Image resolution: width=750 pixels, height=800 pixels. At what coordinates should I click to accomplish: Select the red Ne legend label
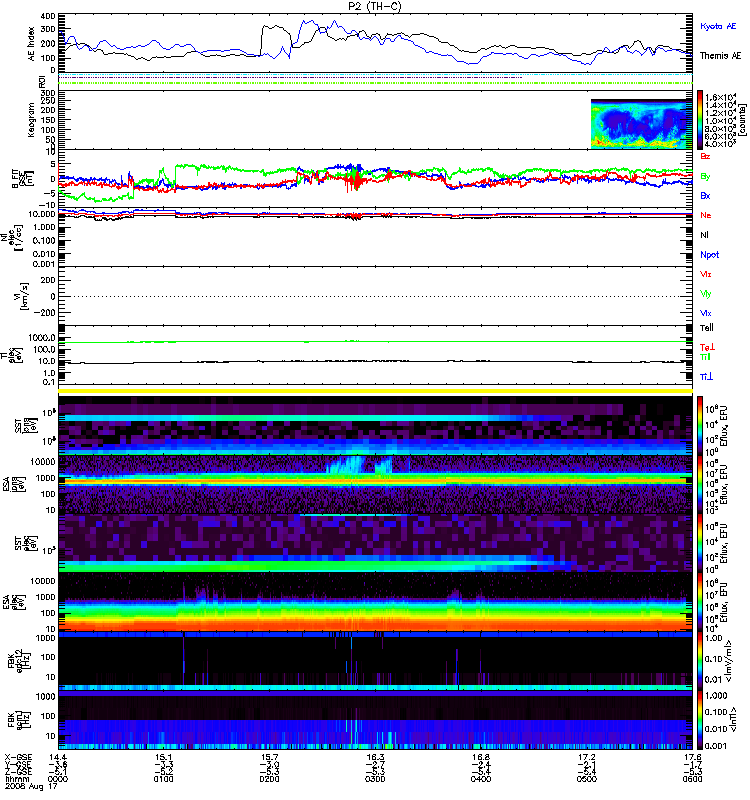pyautogui.click(x=706, y=215)
